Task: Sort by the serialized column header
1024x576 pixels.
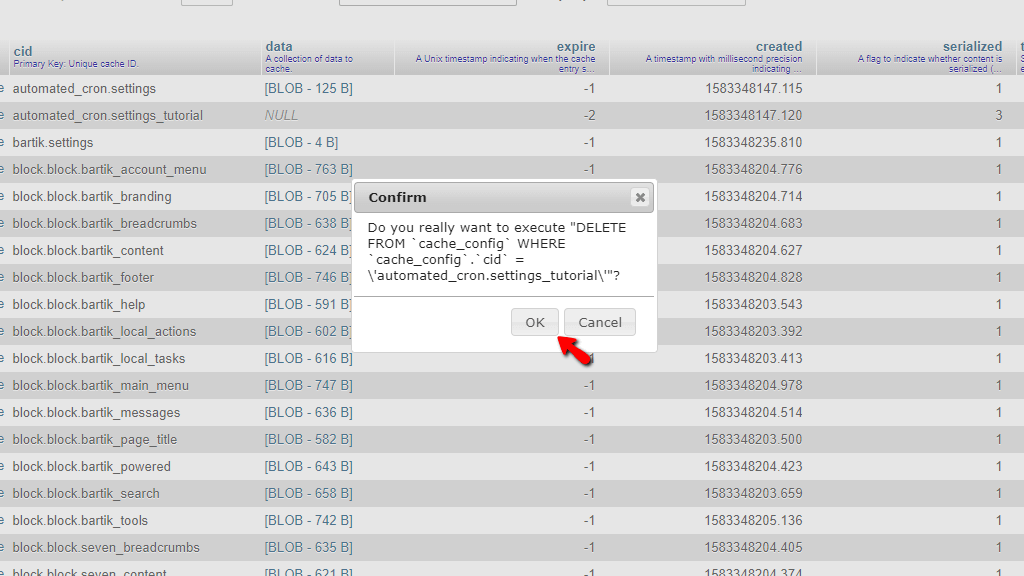Action: coord(972,46)
